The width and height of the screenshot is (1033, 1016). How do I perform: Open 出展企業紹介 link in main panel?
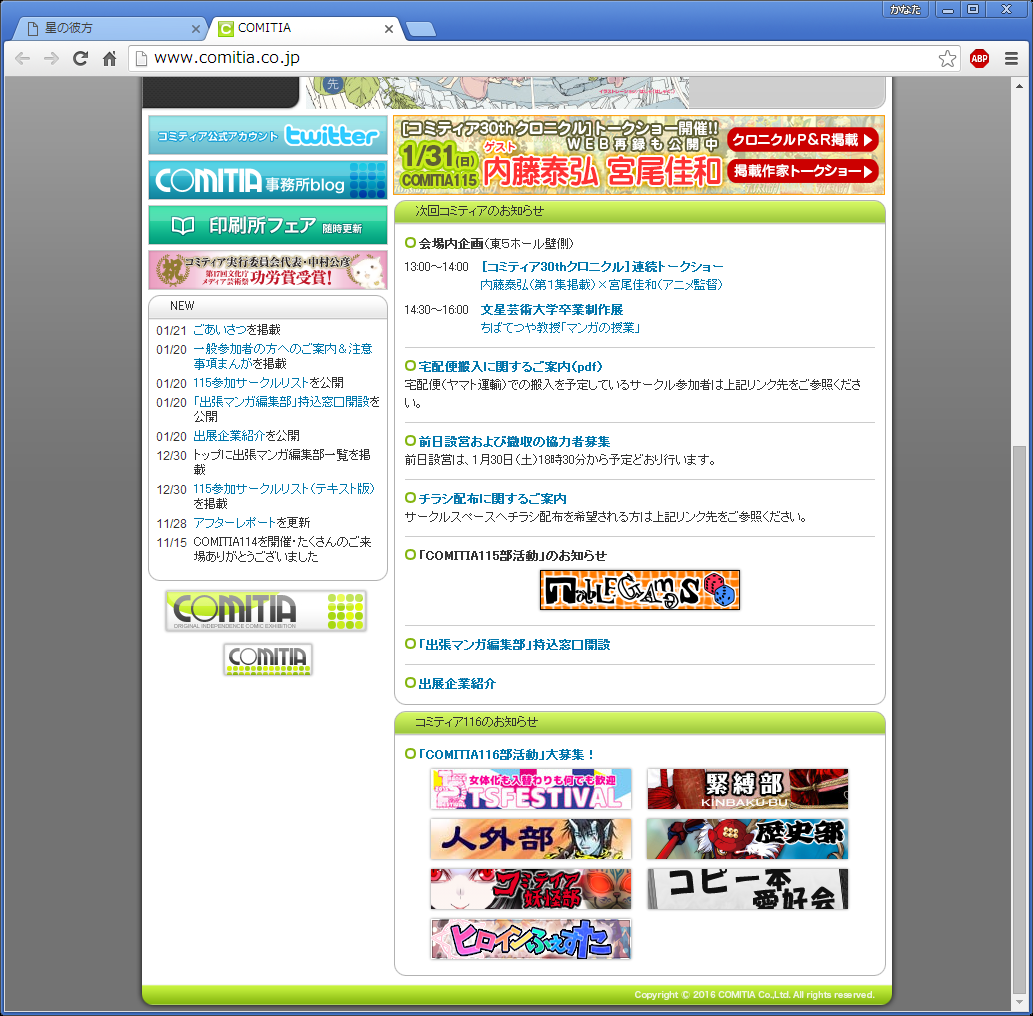(457, 684)
